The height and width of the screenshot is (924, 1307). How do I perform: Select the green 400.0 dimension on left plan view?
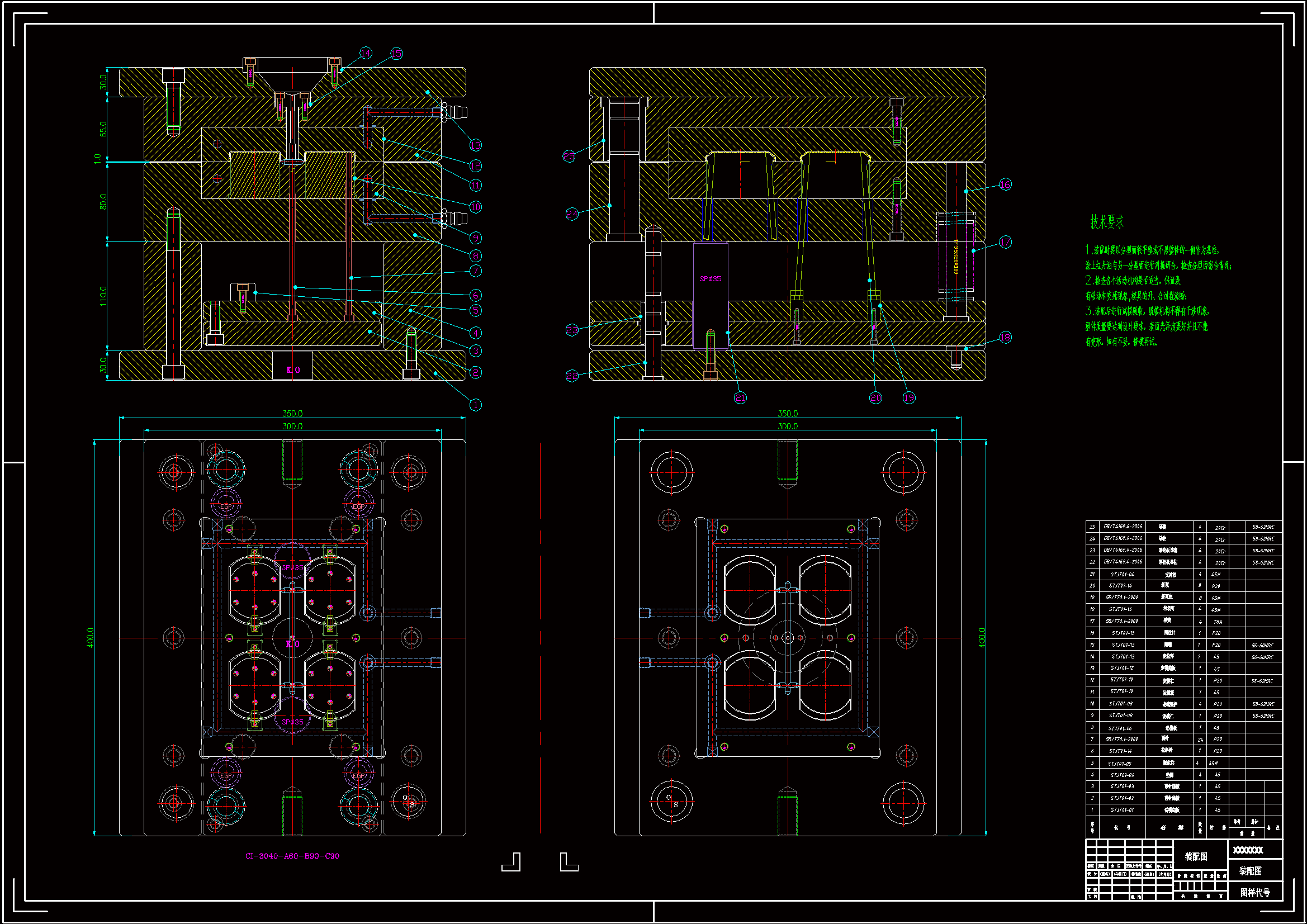(x=90, y=638)
